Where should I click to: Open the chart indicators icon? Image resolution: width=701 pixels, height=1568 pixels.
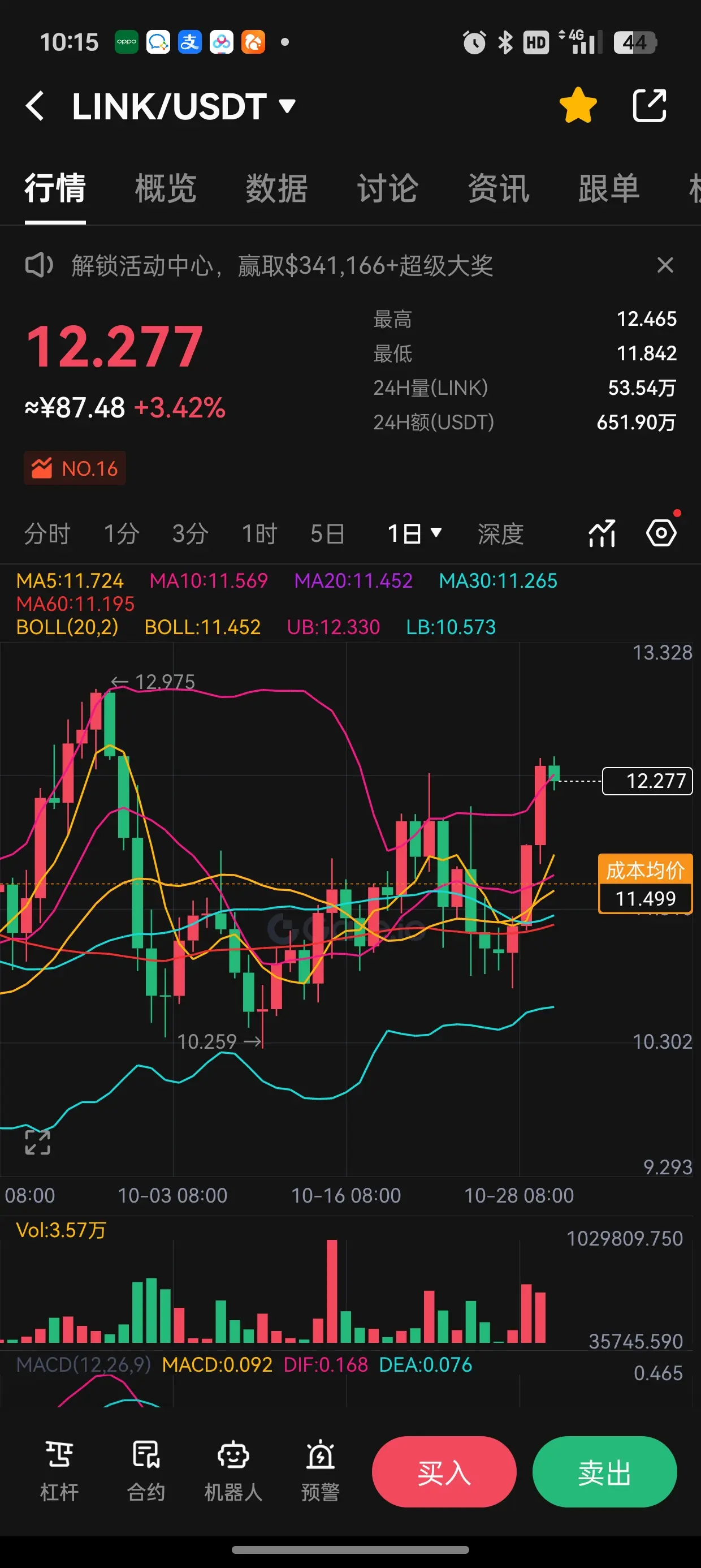602,533
